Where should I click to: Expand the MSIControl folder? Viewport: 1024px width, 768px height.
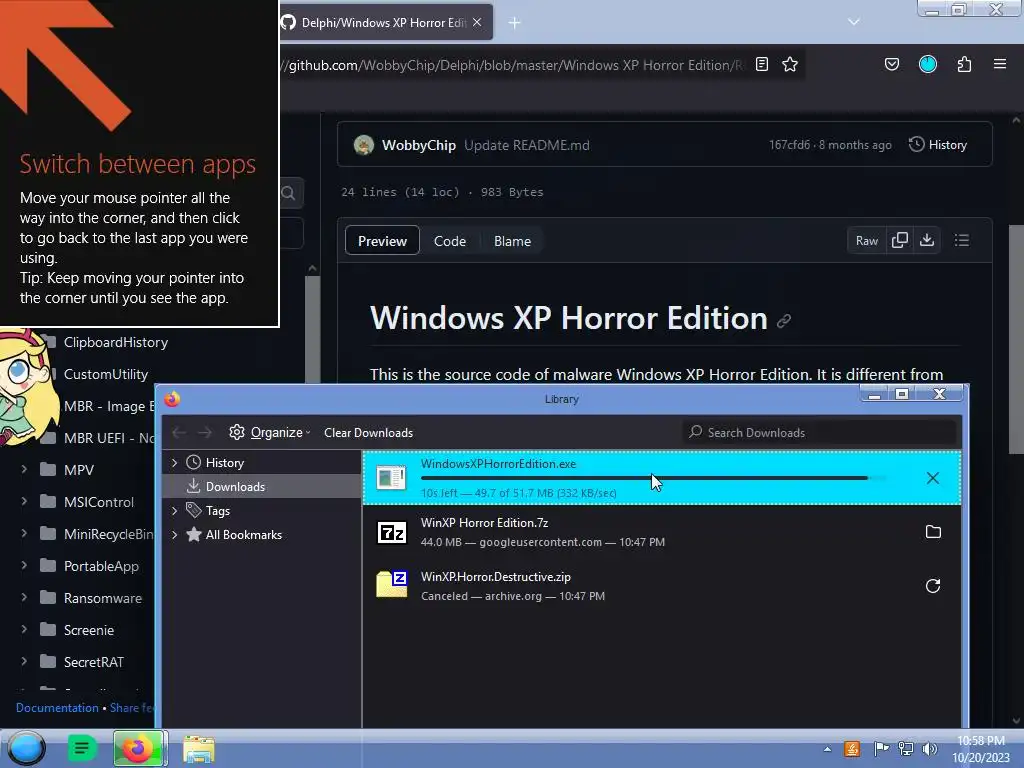24,502
